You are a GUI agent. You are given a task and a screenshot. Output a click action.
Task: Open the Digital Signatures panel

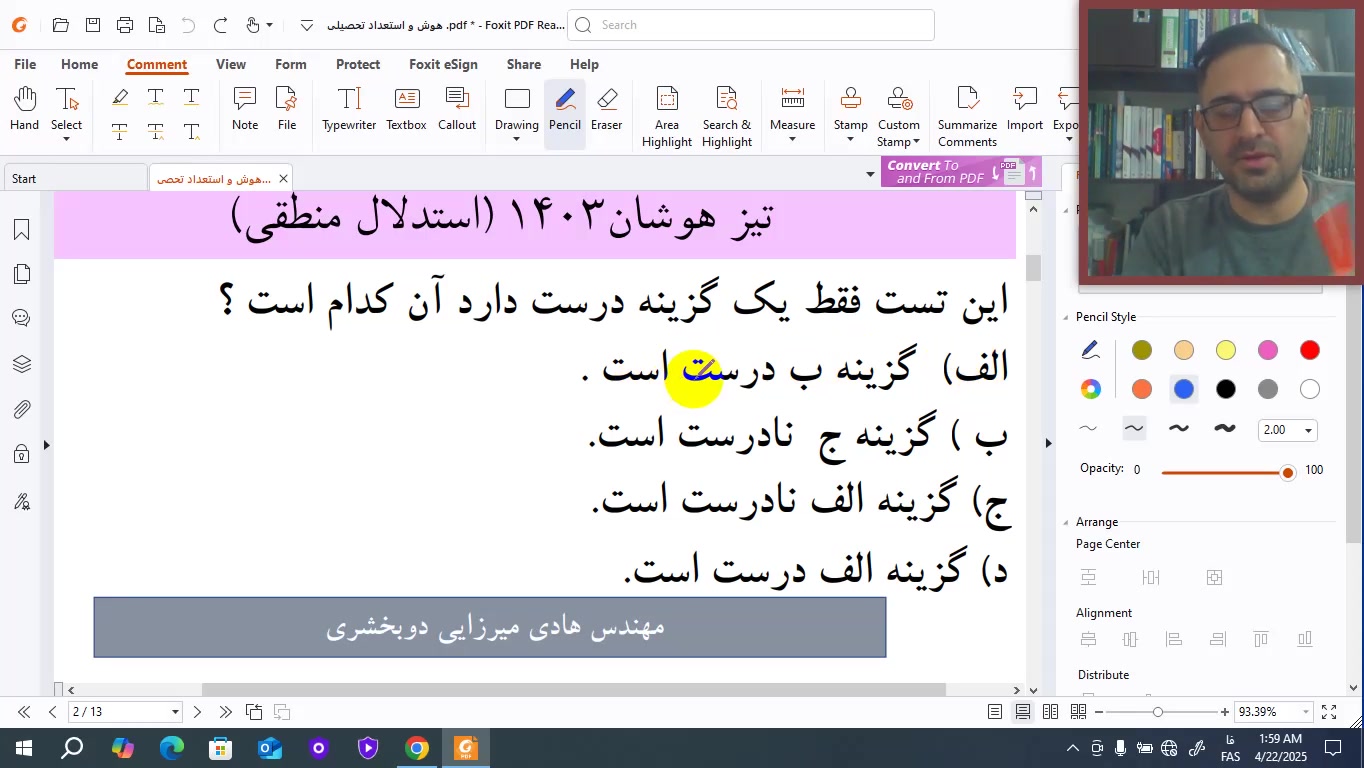tap(21, 502)
